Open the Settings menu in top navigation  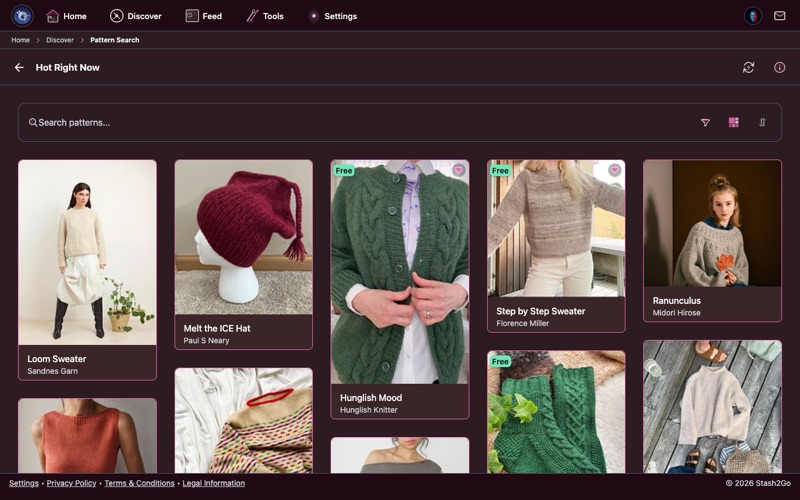pos(333,16)
